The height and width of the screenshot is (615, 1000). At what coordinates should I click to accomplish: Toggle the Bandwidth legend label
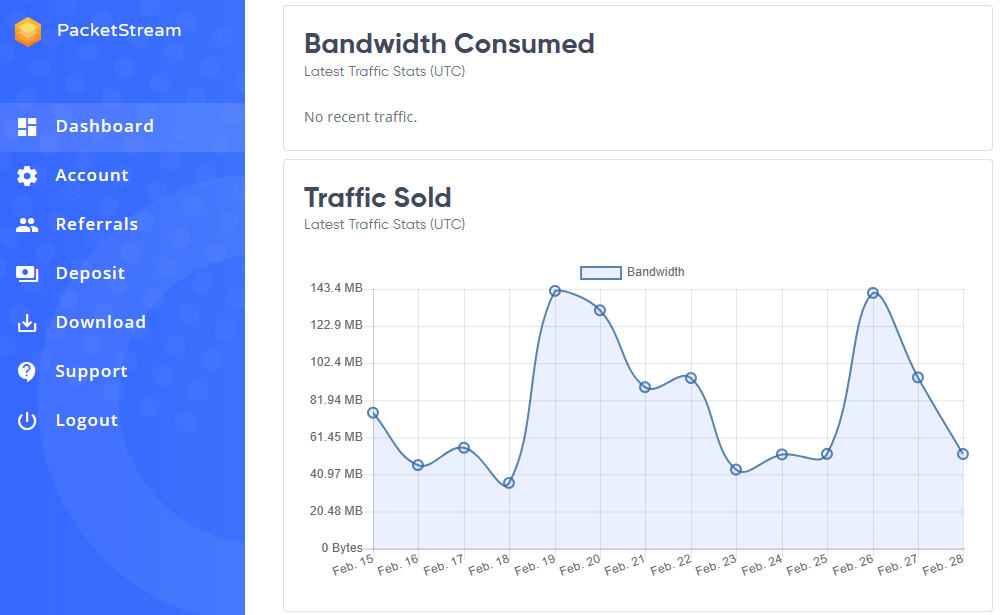pyautogui.click(x=656, y=272)
